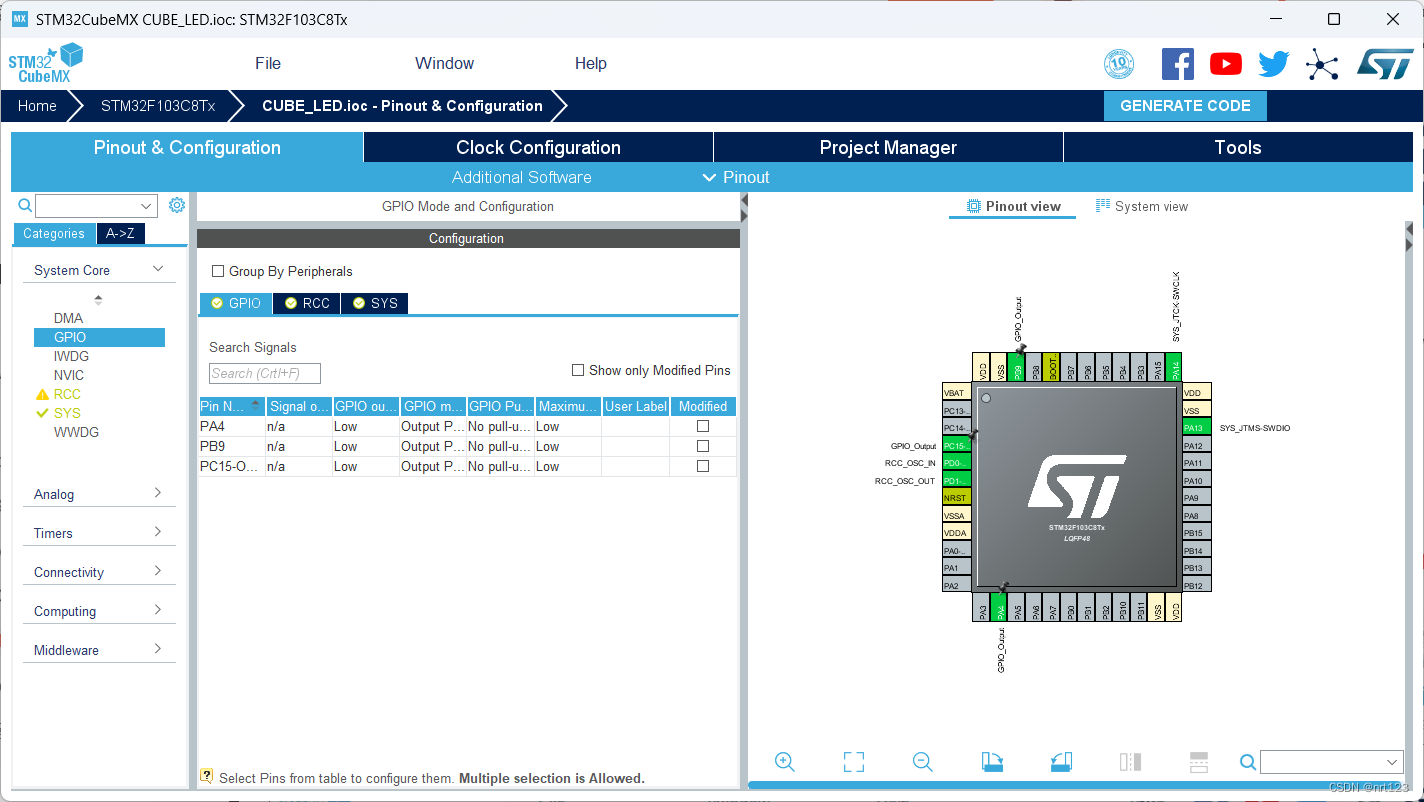Switch to System view of the chip
Viewport: 1424px width, 802px height.
pyautogui.click(x=1142, y=206)
